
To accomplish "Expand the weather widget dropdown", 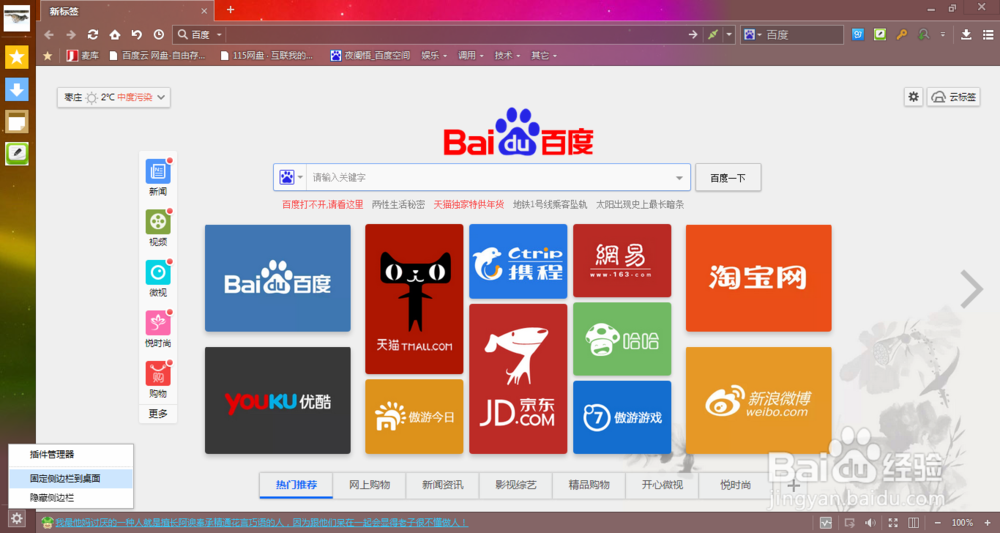I will coord(161,97).
